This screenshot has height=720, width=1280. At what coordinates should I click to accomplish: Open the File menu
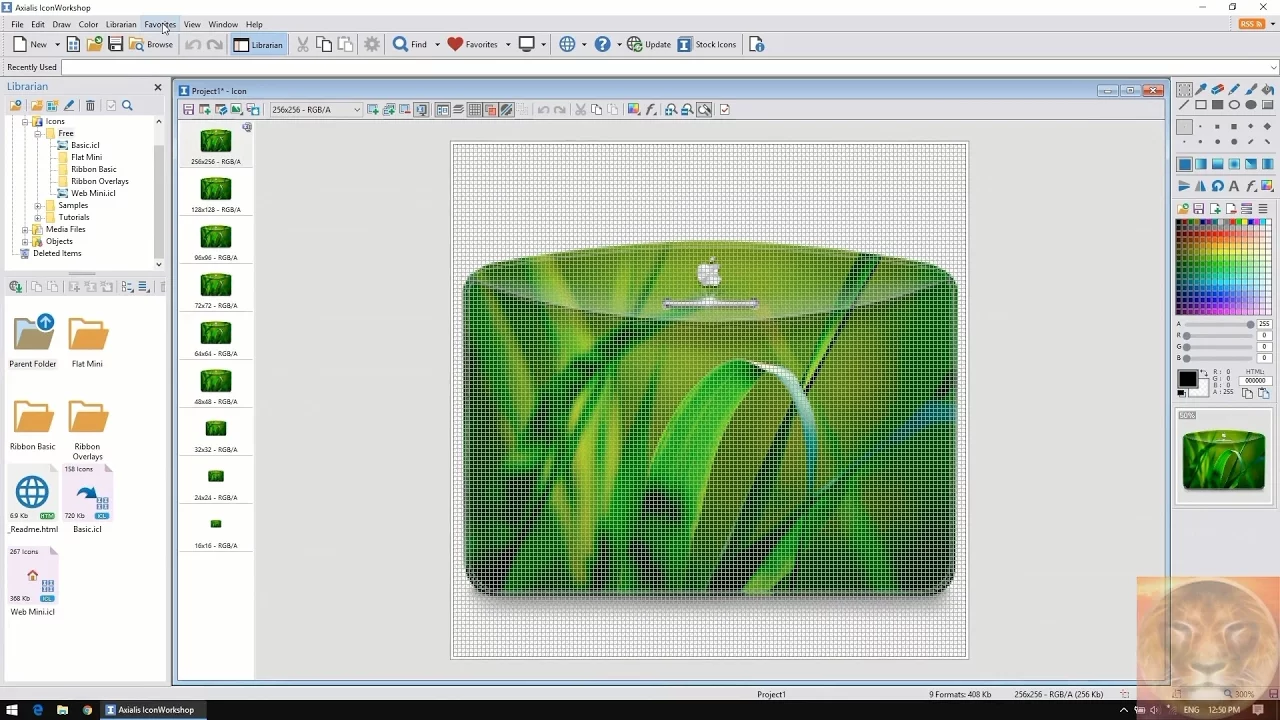17,24
